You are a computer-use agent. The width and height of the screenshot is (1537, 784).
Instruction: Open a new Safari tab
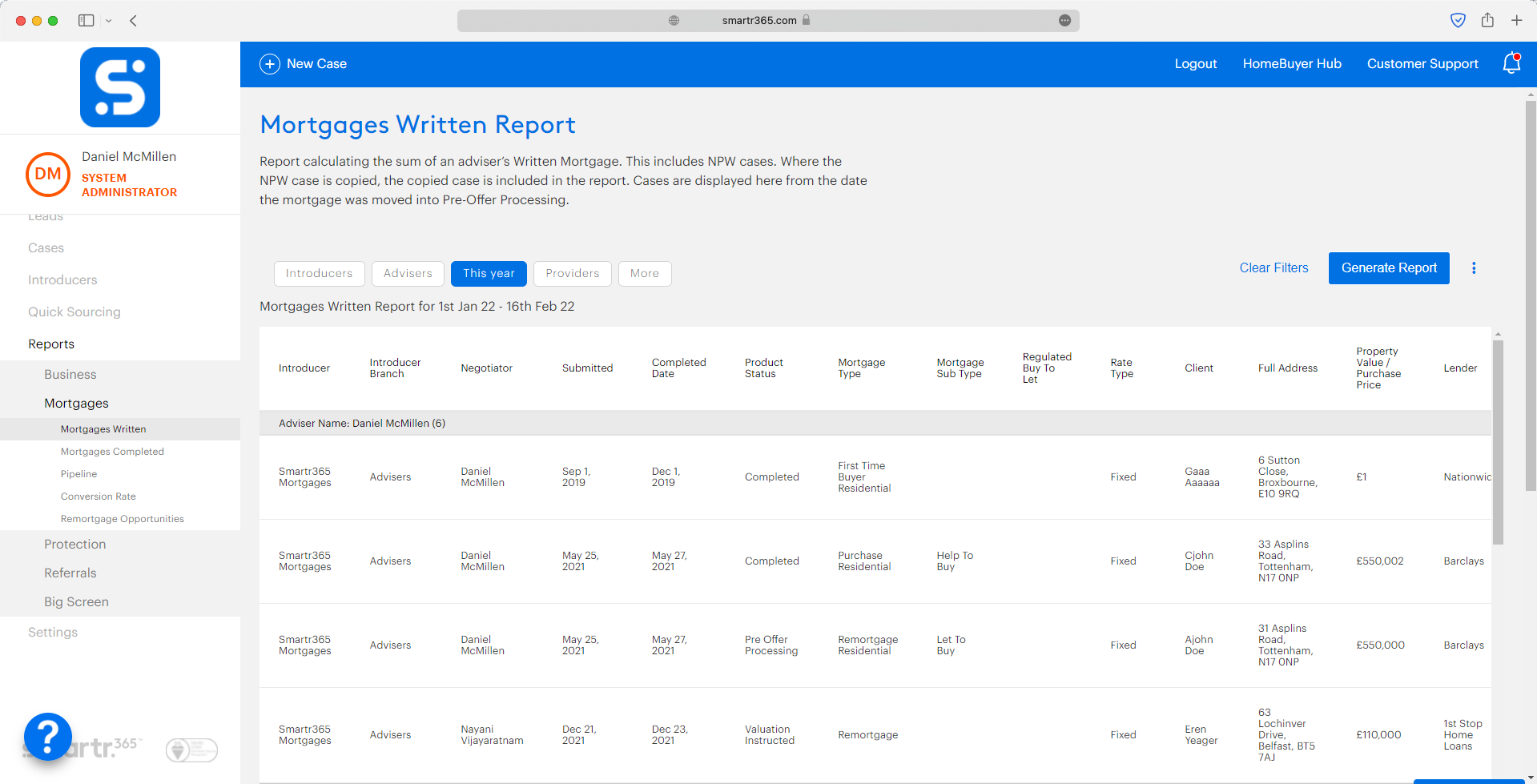tap(1517, 21)
